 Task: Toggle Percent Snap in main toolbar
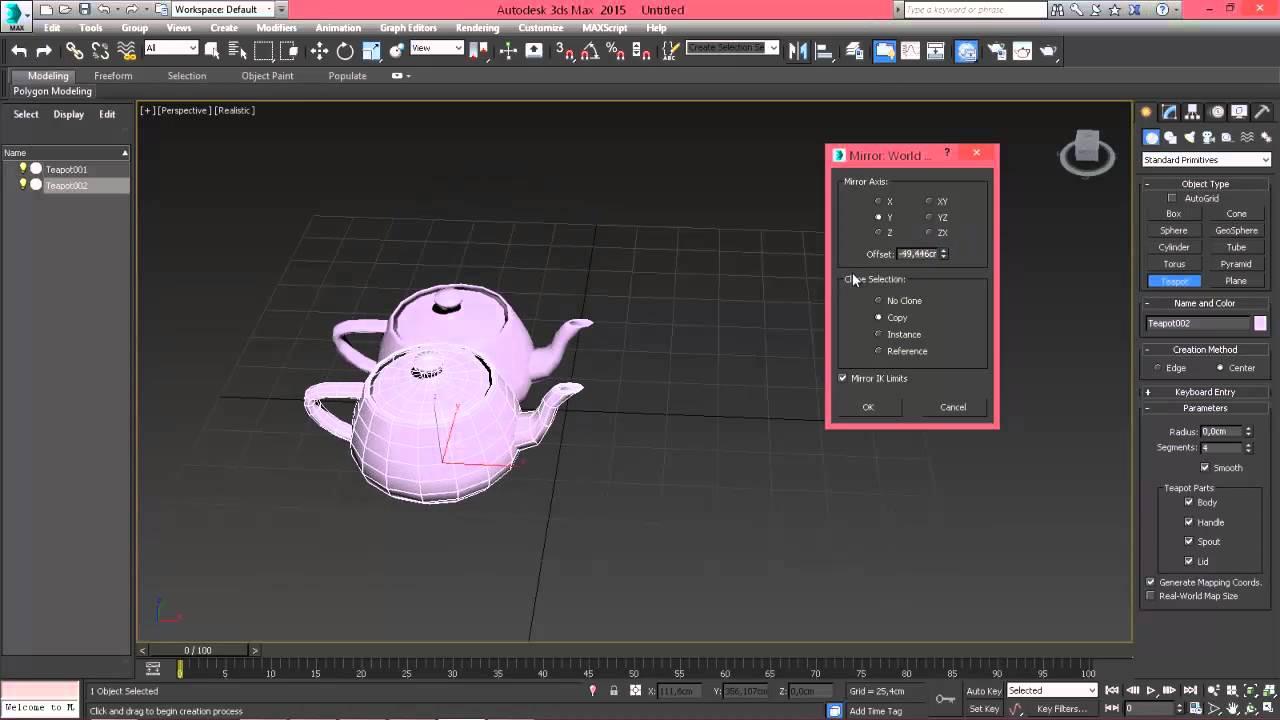(x=616, y=51)
